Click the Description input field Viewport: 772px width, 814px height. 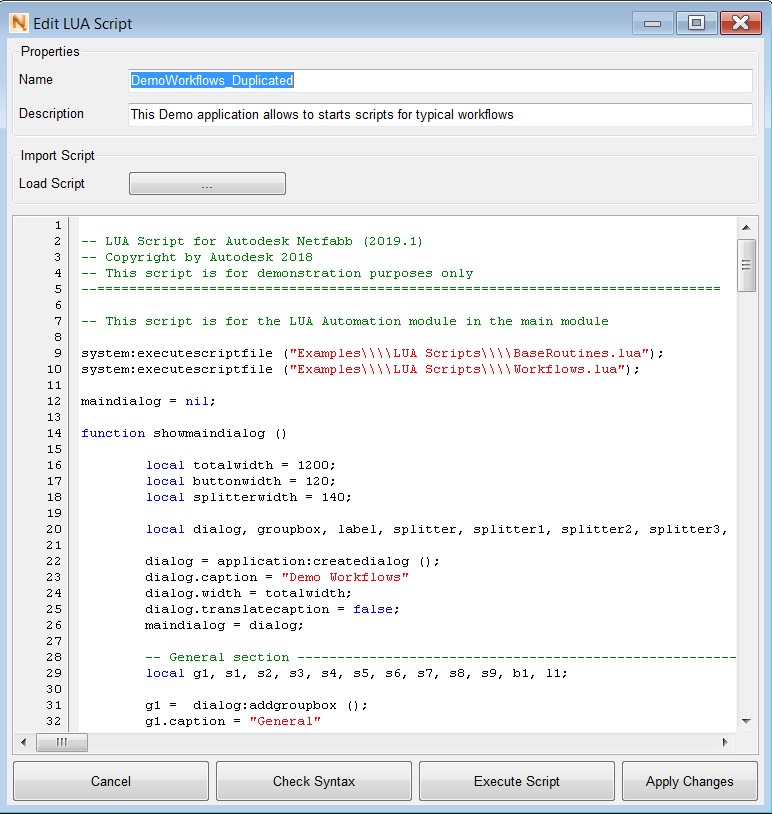click(x=440, y=115)
